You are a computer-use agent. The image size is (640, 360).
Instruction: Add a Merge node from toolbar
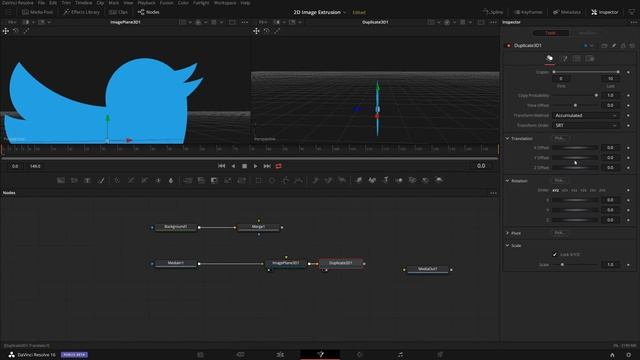[x=188, y=180]
